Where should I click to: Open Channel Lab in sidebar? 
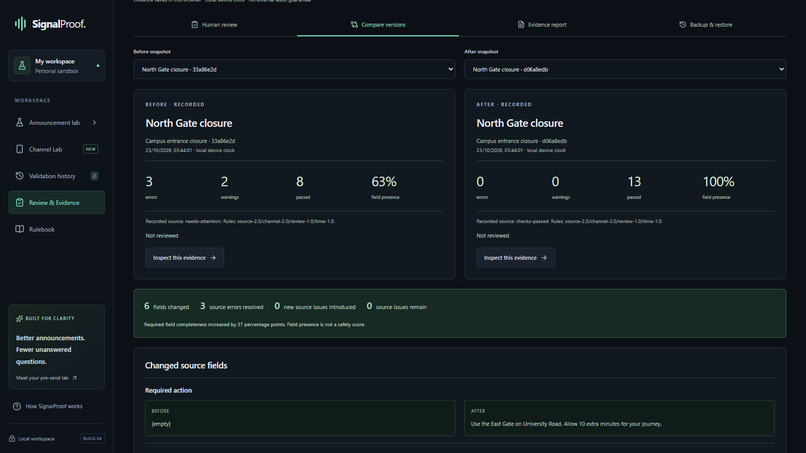57,149
